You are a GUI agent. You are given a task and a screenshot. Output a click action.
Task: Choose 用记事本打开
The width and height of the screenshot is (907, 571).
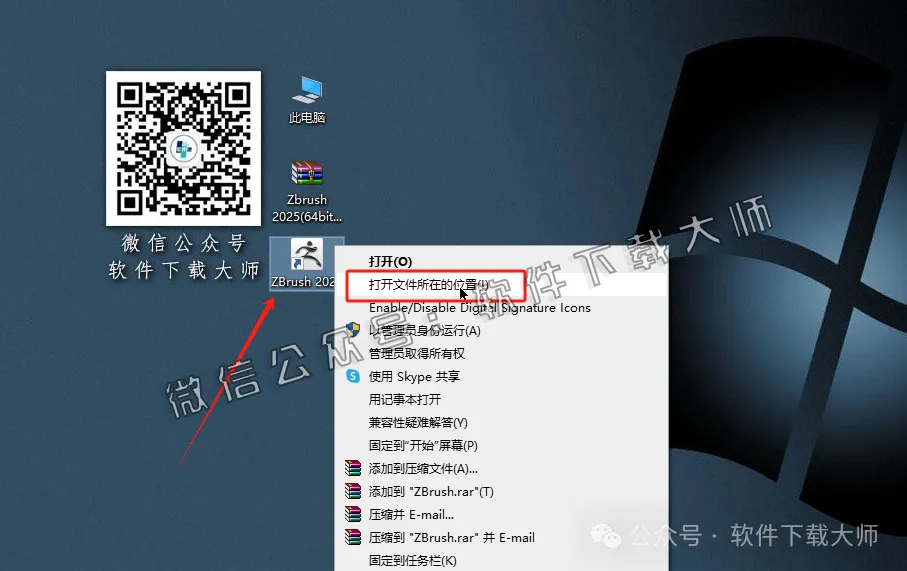point(502,400)
